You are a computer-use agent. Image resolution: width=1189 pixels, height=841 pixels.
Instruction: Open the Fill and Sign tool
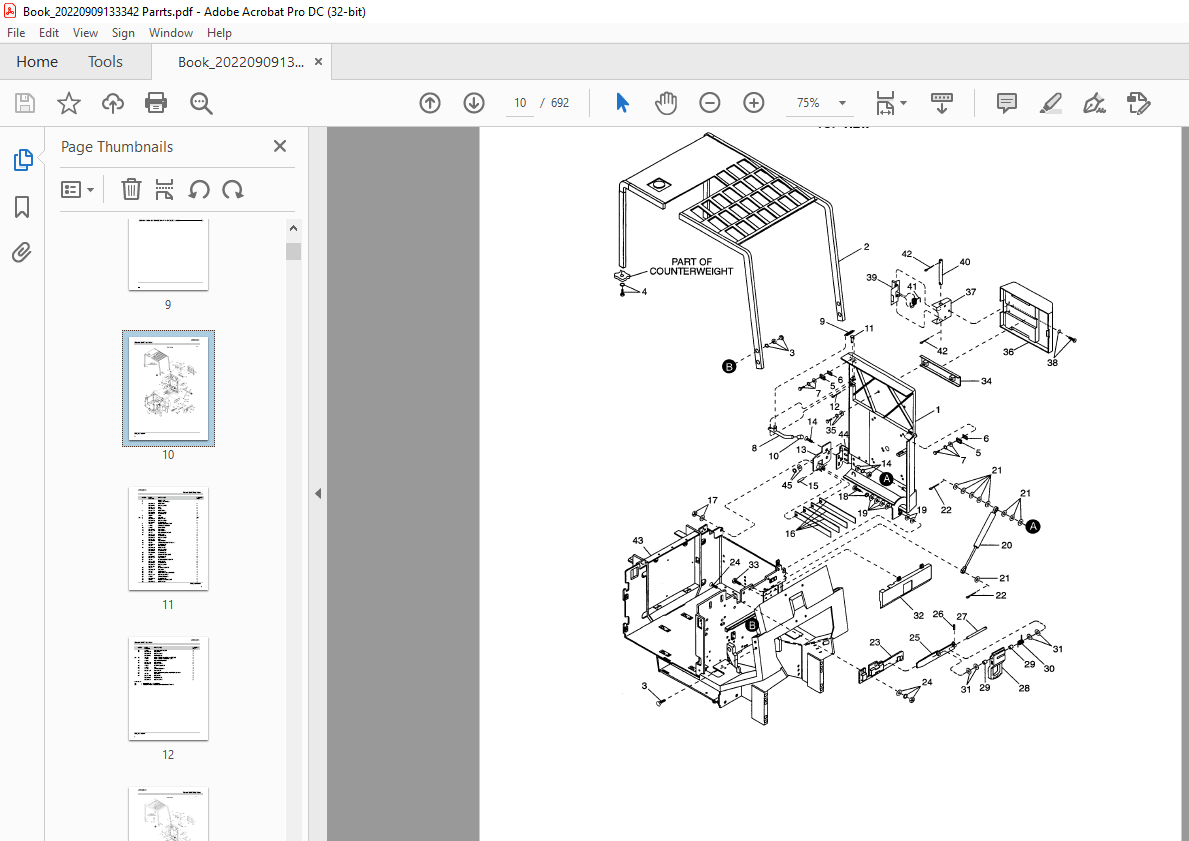tap(1094, 103)
